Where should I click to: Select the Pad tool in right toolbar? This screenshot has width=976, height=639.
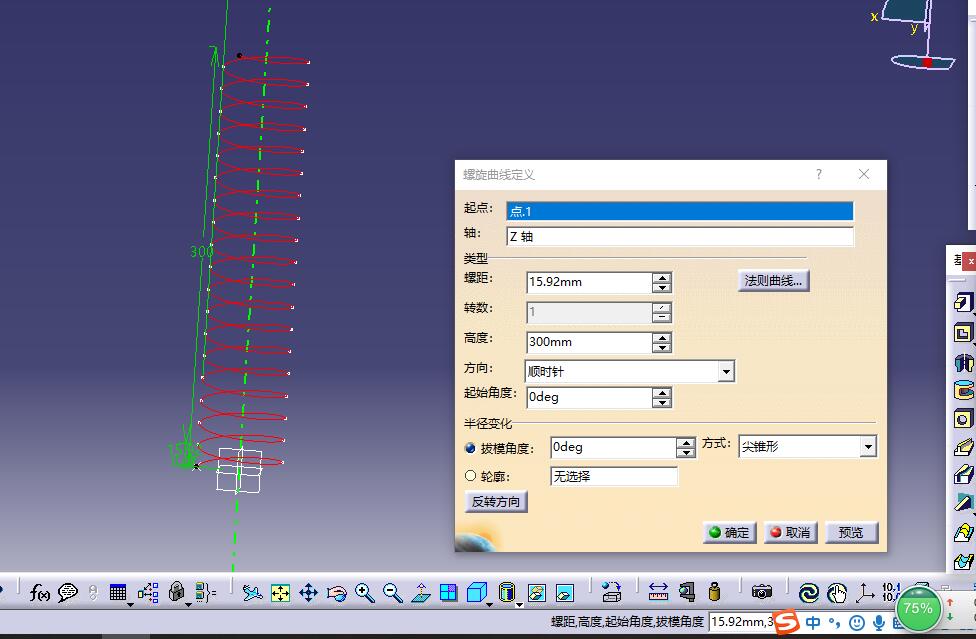point(963,303)
